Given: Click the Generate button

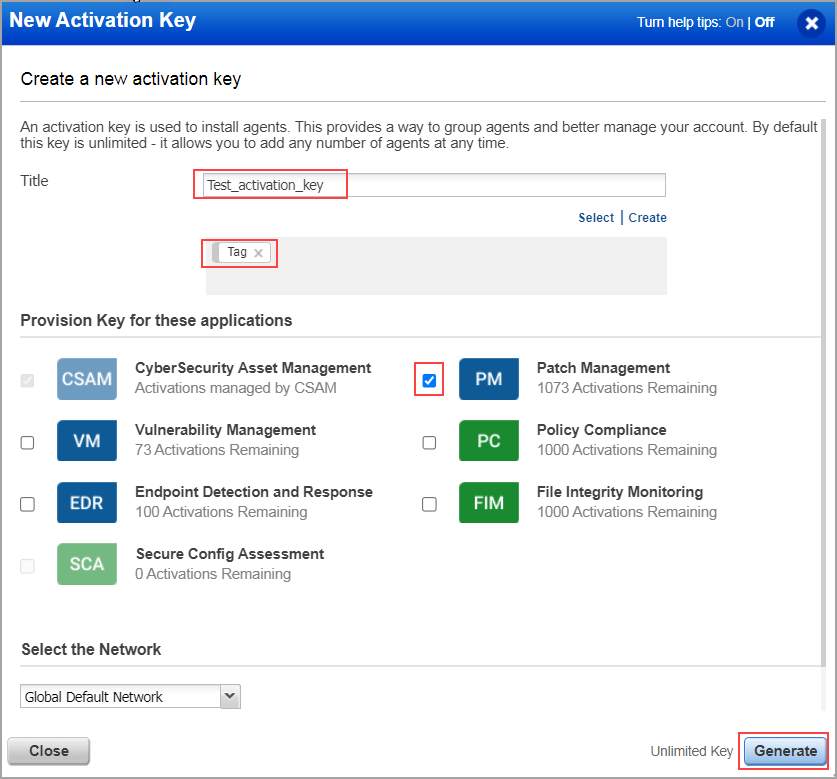Looking at the screenshot, I should pos(785,751).
